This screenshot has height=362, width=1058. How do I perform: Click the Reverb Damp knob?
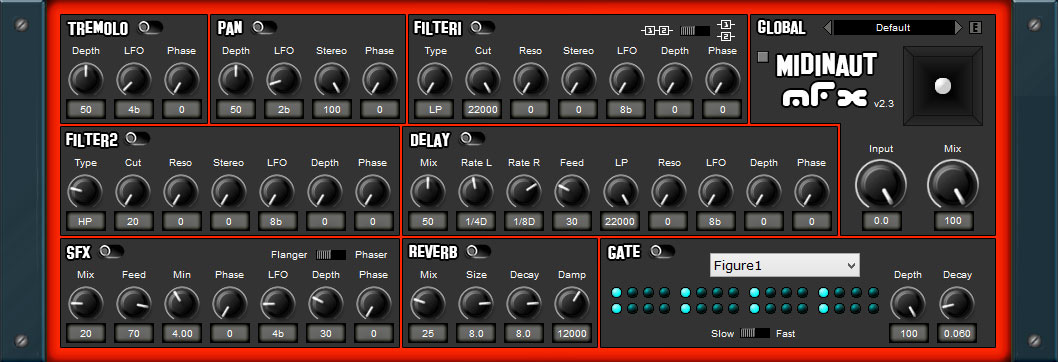point(572,303)
